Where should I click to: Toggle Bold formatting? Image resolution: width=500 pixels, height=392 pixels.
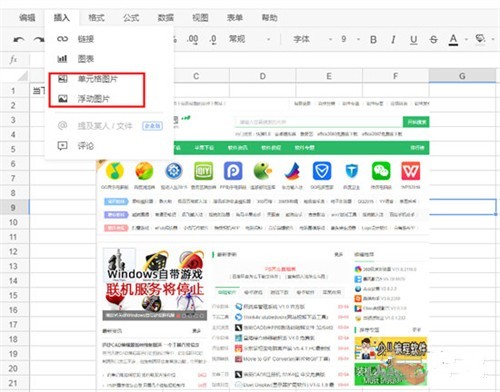(373, 40)
